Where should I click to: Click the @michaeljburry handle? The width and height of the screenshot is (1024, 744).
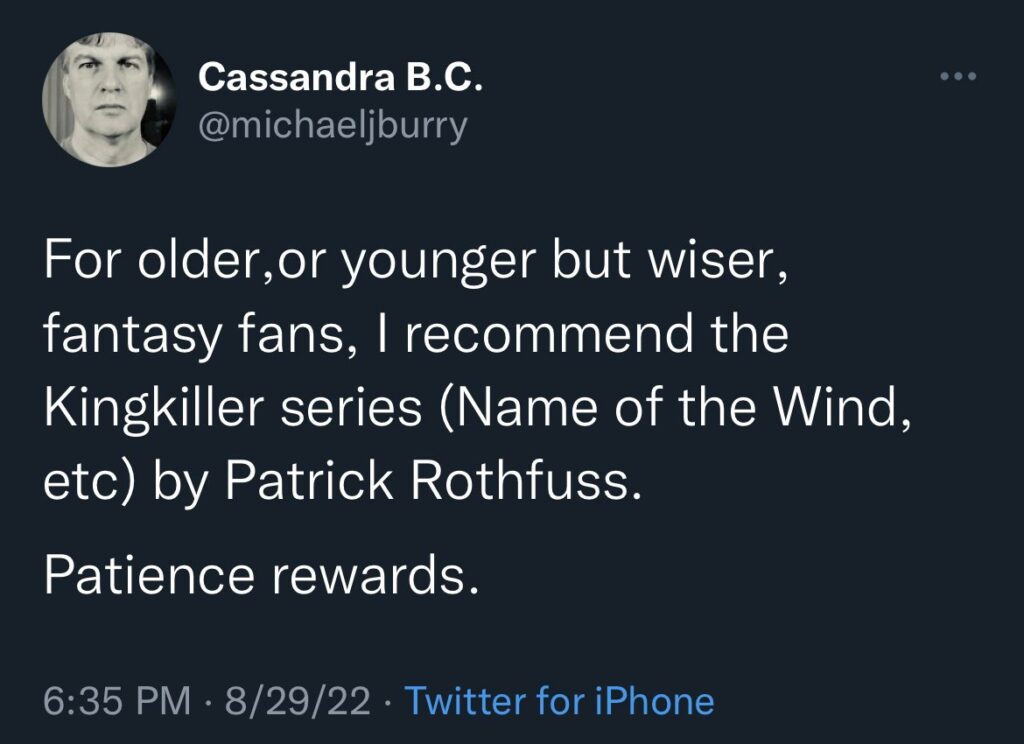(332, 127)
